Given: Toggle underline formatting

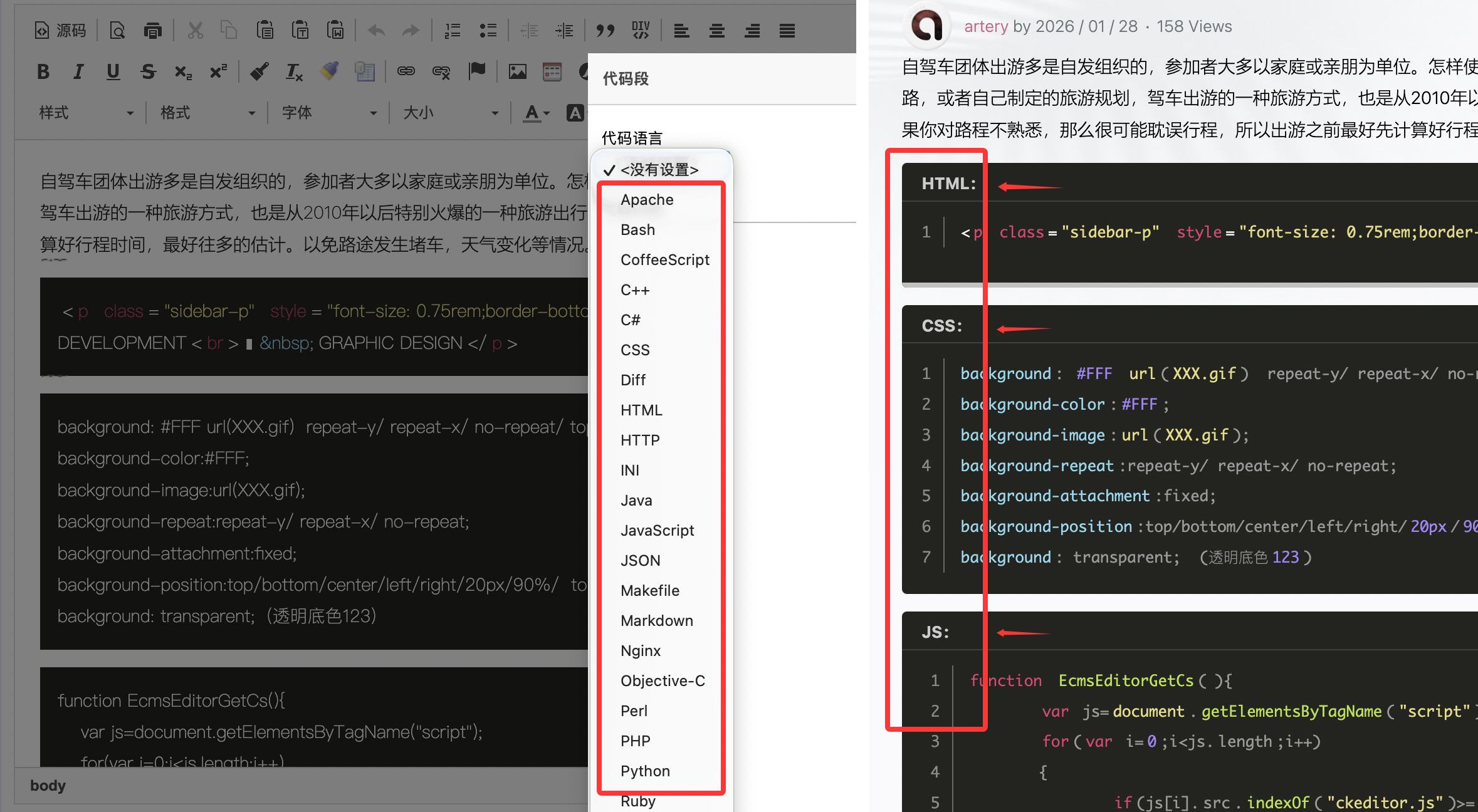Looking at the screenshot, I should pos(113,71).
